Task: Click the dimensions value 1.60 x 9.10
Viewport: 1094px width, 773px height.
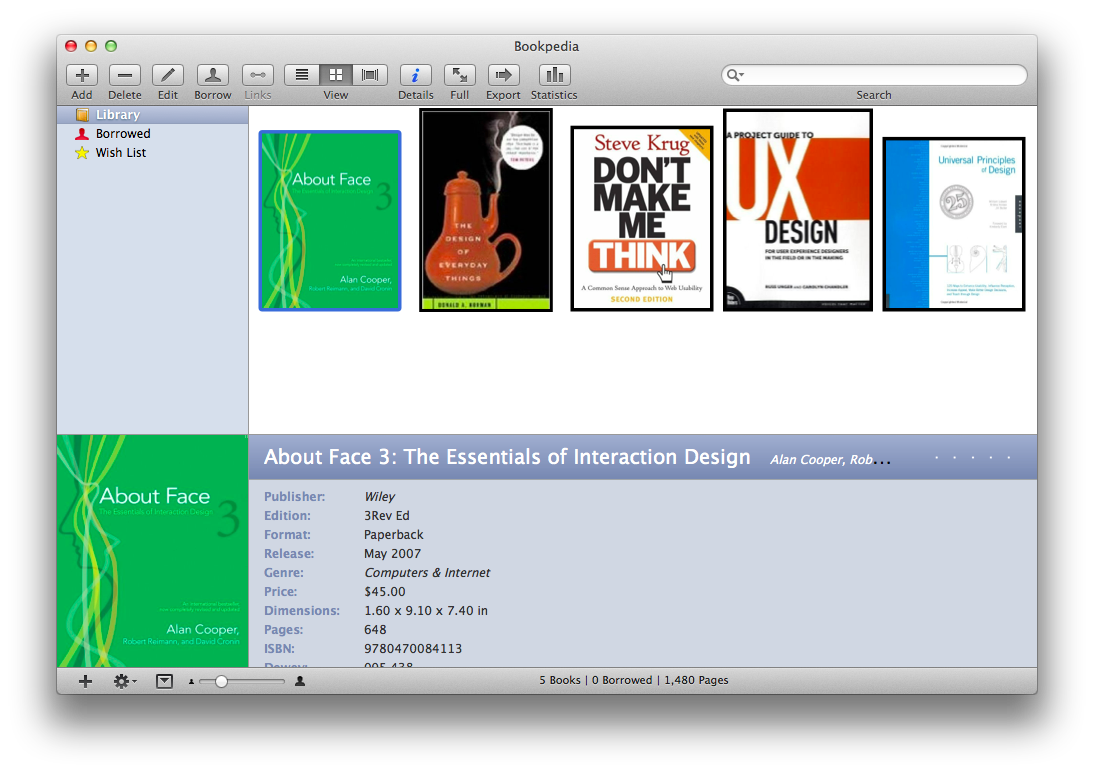Action: click(x=426, y=610)
